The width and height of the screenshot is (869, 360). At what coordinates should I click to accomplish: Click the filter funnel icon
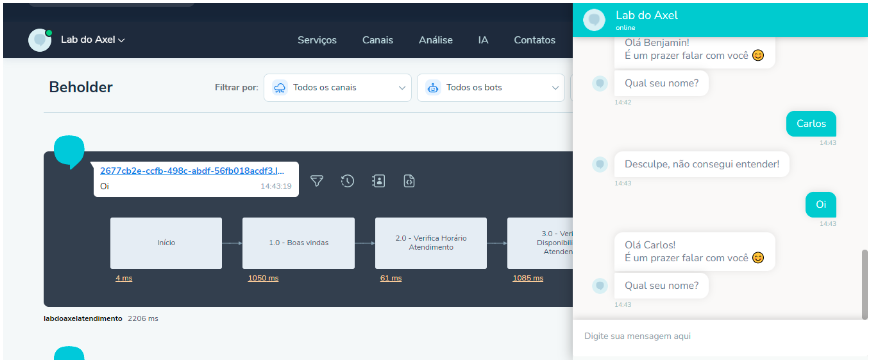pyautogui.click(x=316, y=181)
